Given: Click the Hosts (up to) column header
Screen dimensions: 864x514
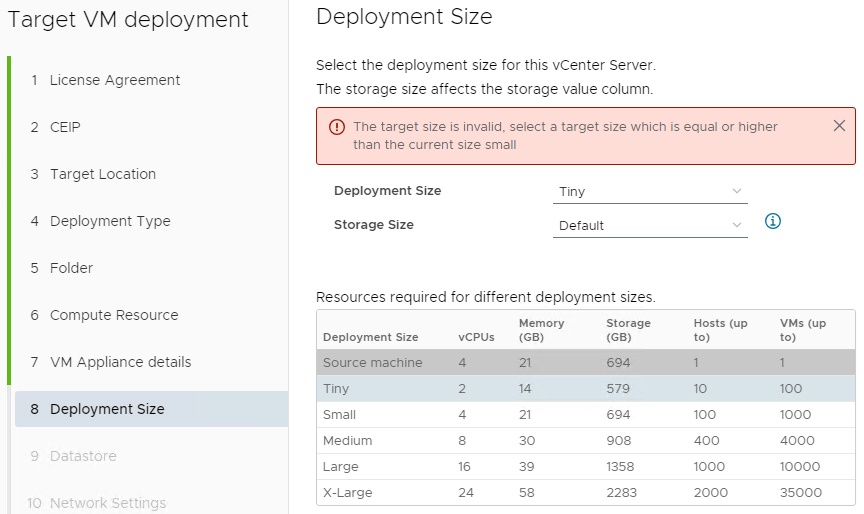Looking at the screenshot, I should point(720,330).
